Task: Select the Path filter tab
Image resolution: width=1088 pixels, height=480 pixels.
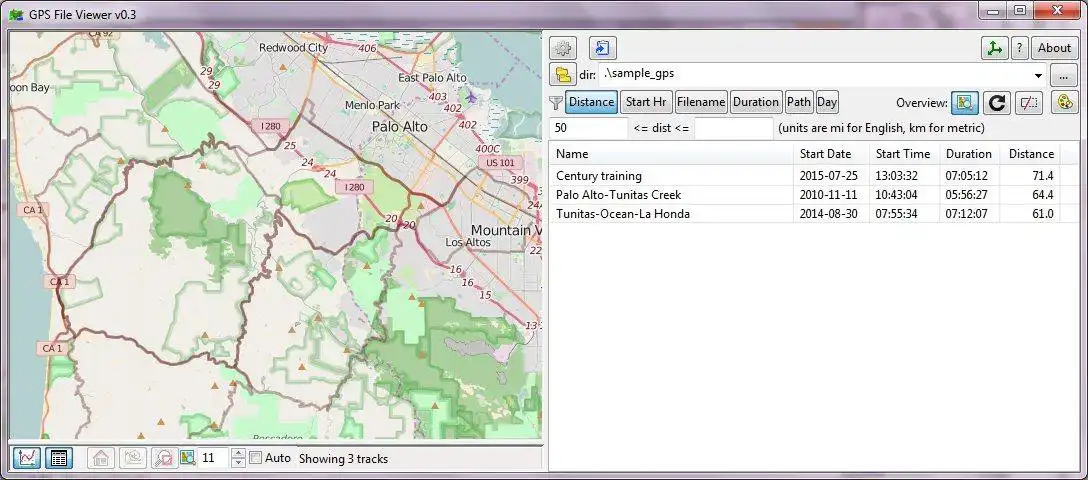Action: 799,102
